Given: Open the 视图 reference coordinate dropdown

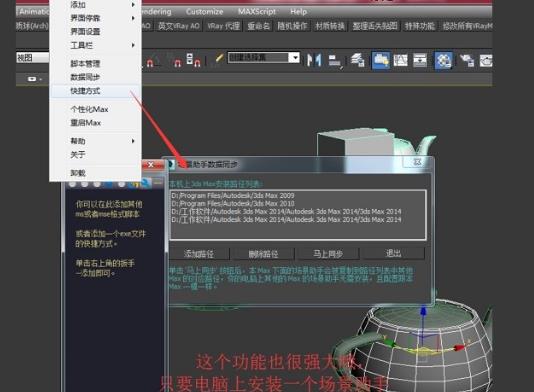Looking at the screenshot, I should coord(33,58).
